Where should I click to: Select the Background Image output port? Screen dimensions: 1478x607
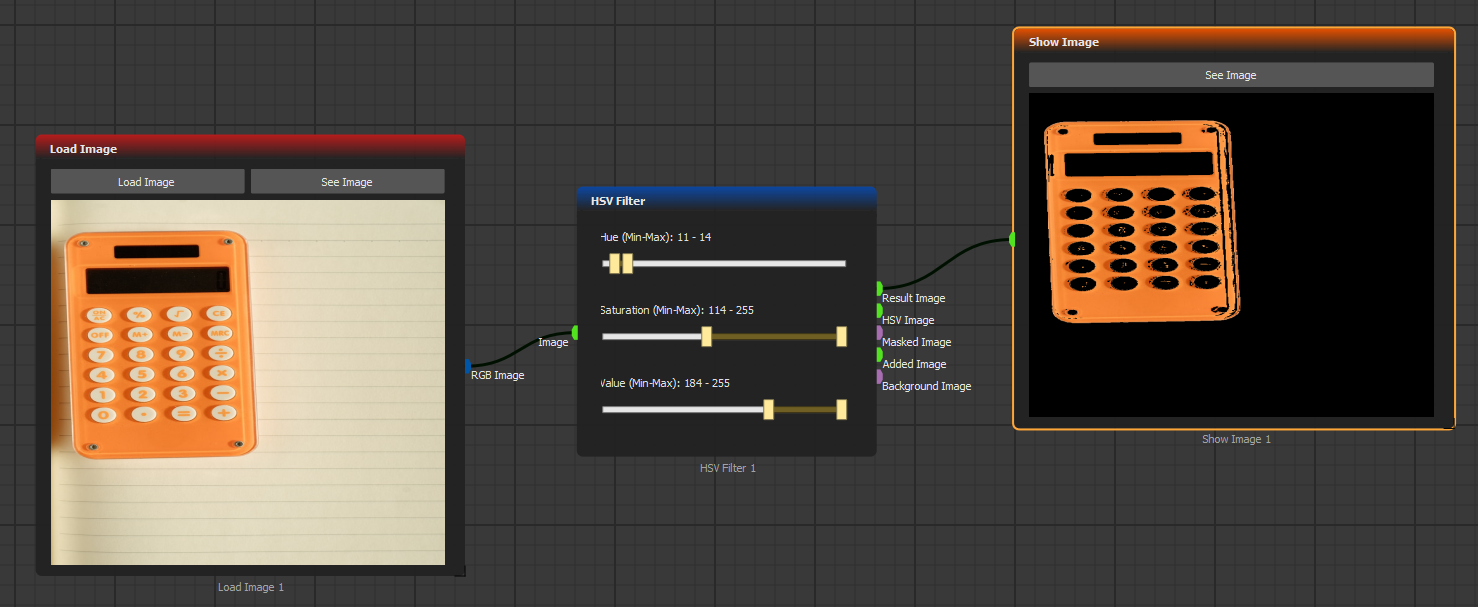coord(879,377)
